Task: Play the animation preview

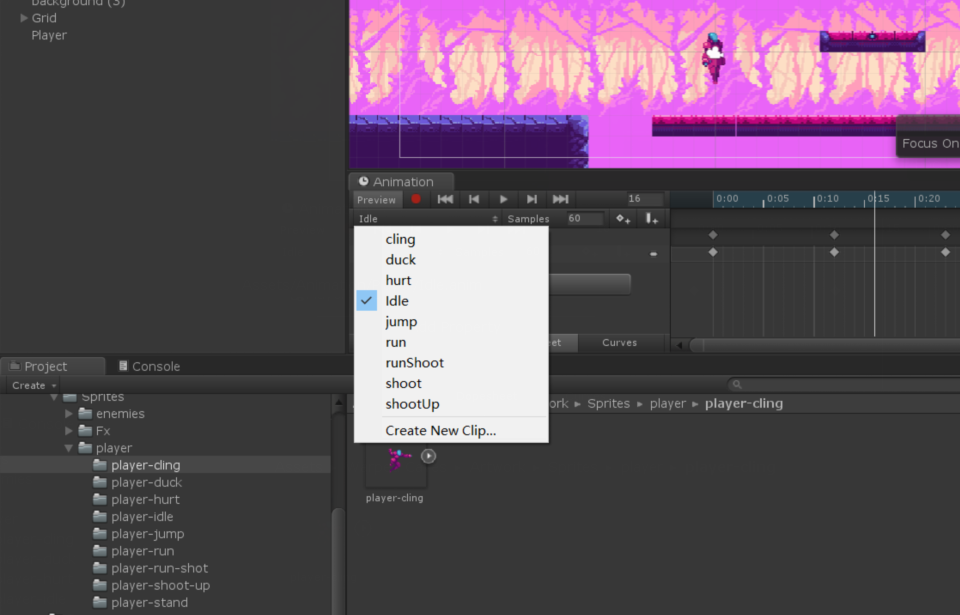Action: 503,199
